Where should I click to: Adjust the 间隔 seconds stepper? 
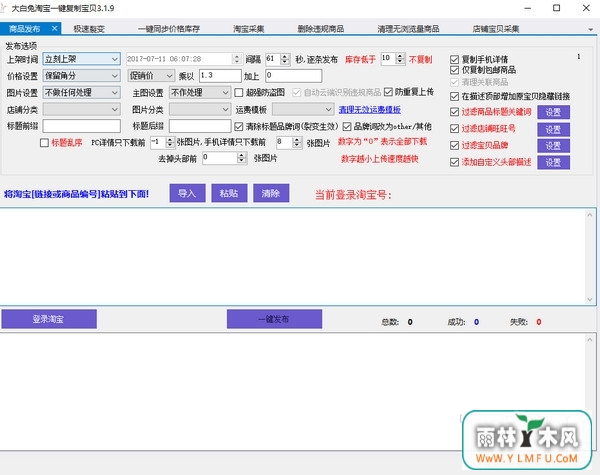coord(285,59)
